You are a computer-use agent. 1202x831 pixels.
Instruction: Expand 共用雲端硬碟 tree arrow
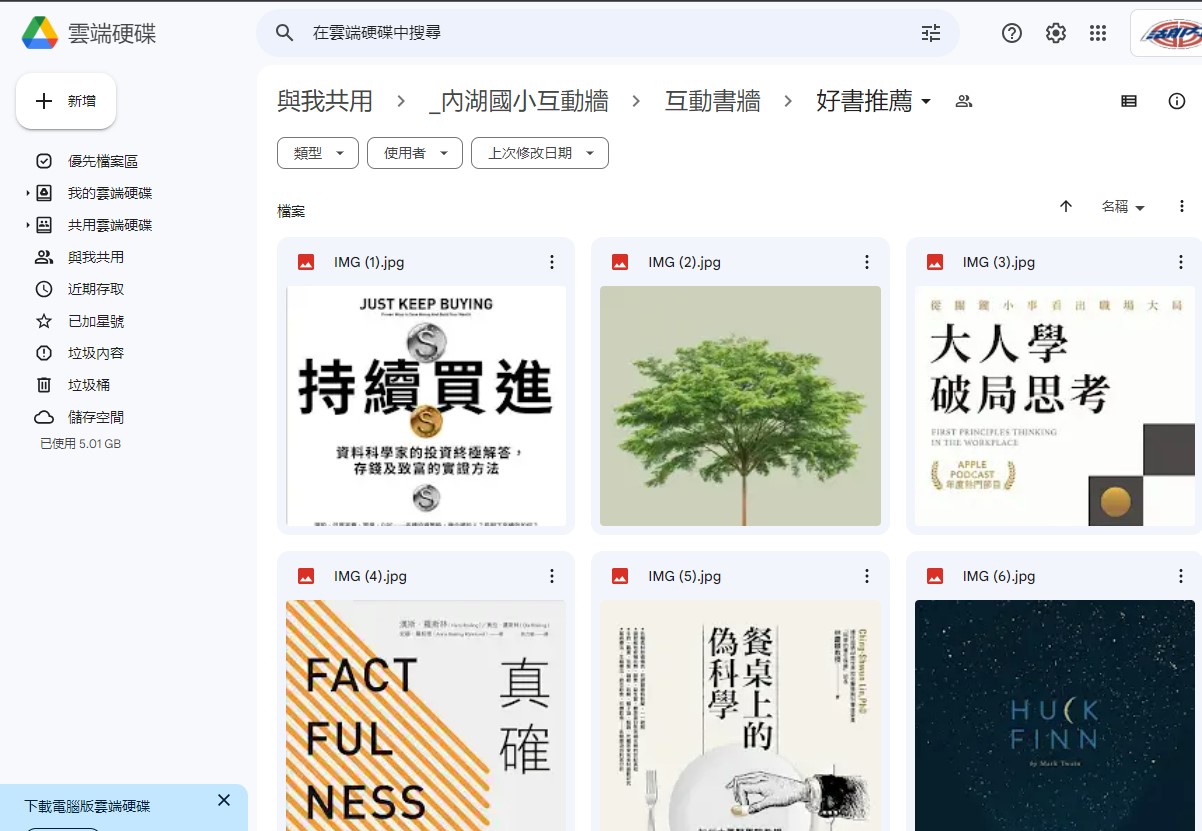click(28, 225)
